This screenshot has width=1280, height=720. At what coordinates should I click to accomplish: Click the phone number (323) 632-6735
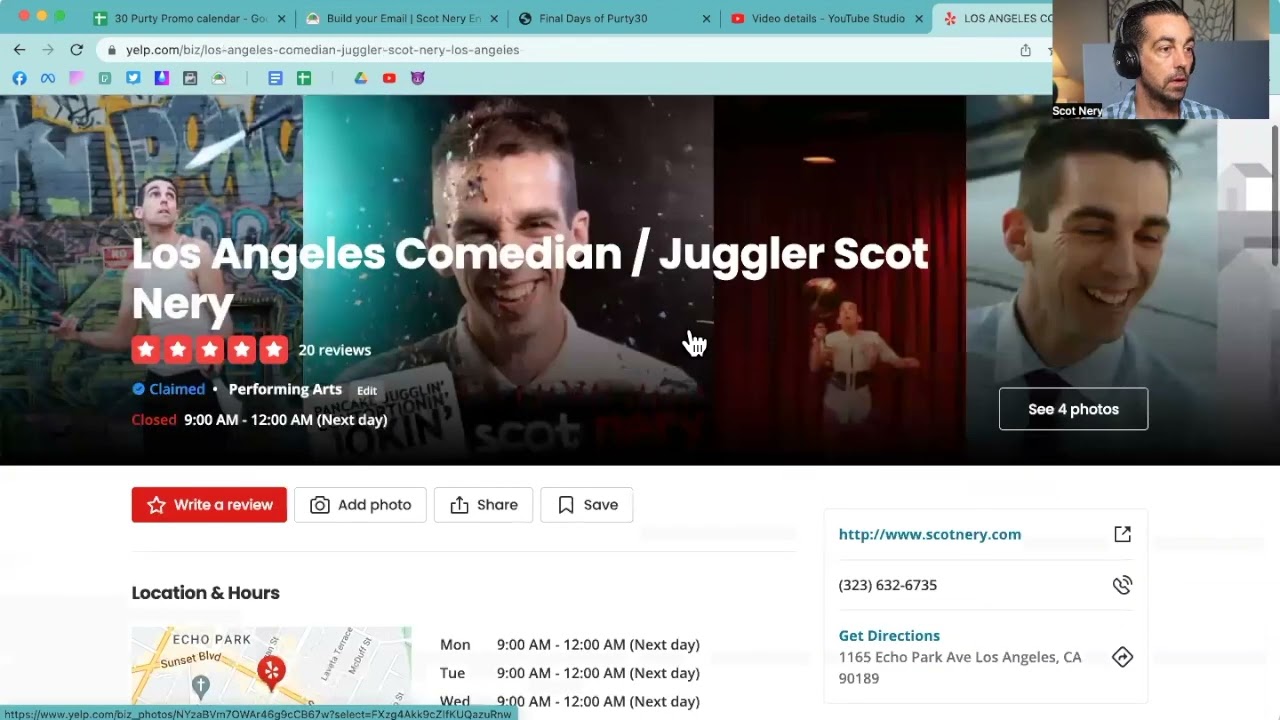pyautogui.click(x=888, y=585)
